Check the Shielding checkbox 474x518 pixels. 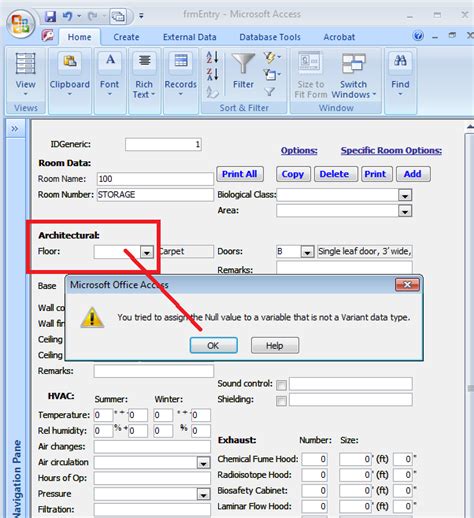tap(281, 401)
